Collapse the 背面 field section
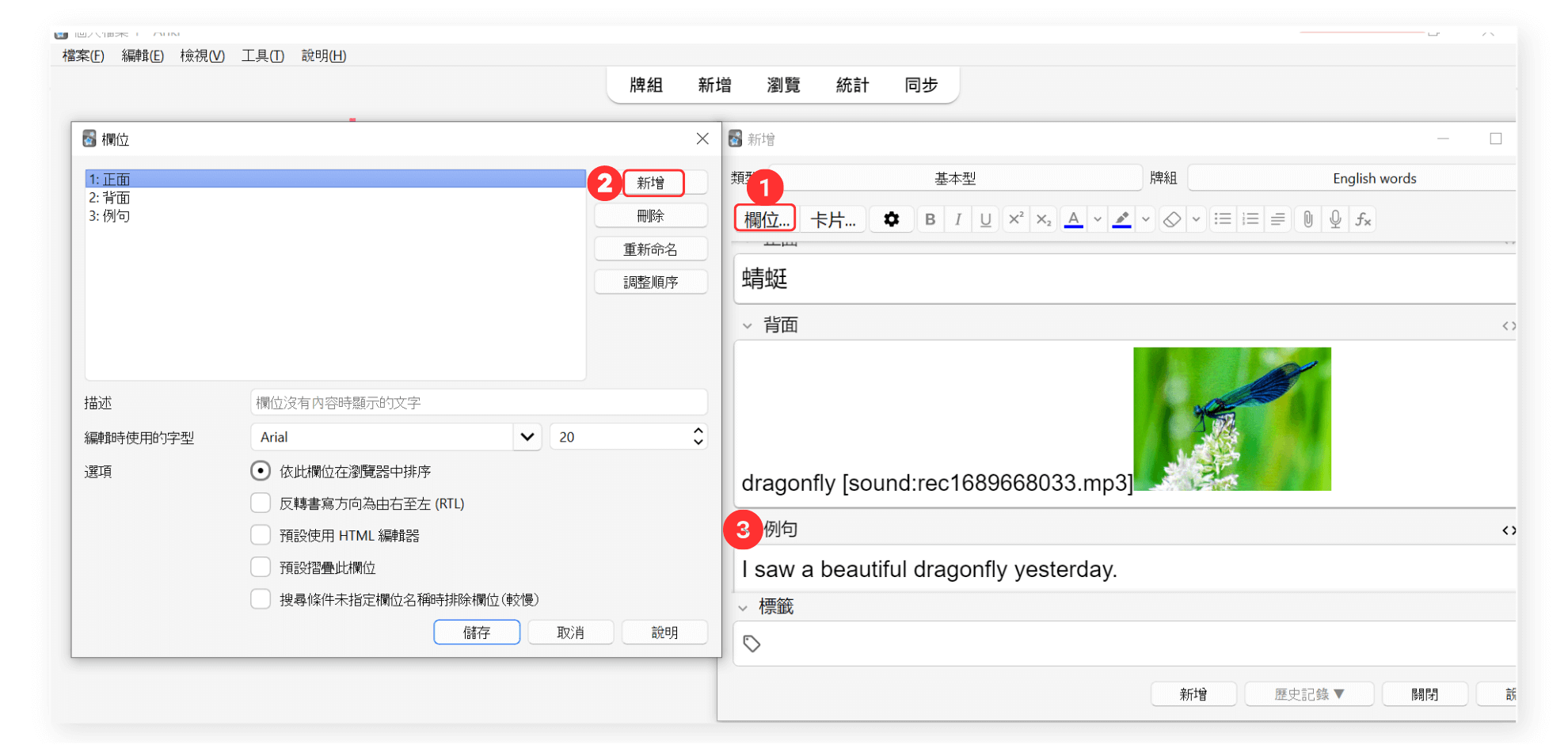 click(747, 325)
